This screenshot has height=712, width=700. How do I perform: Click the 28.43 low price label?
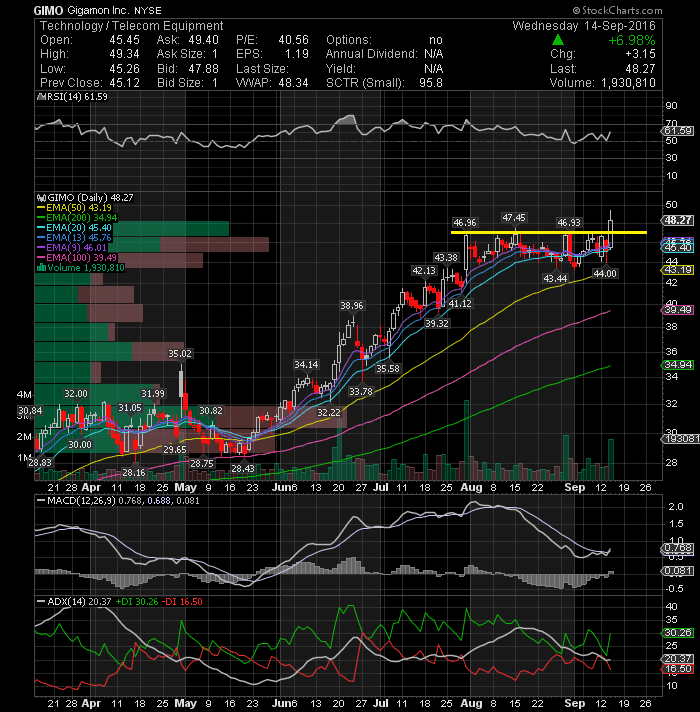pyautogui.click(x=243, y=468)
